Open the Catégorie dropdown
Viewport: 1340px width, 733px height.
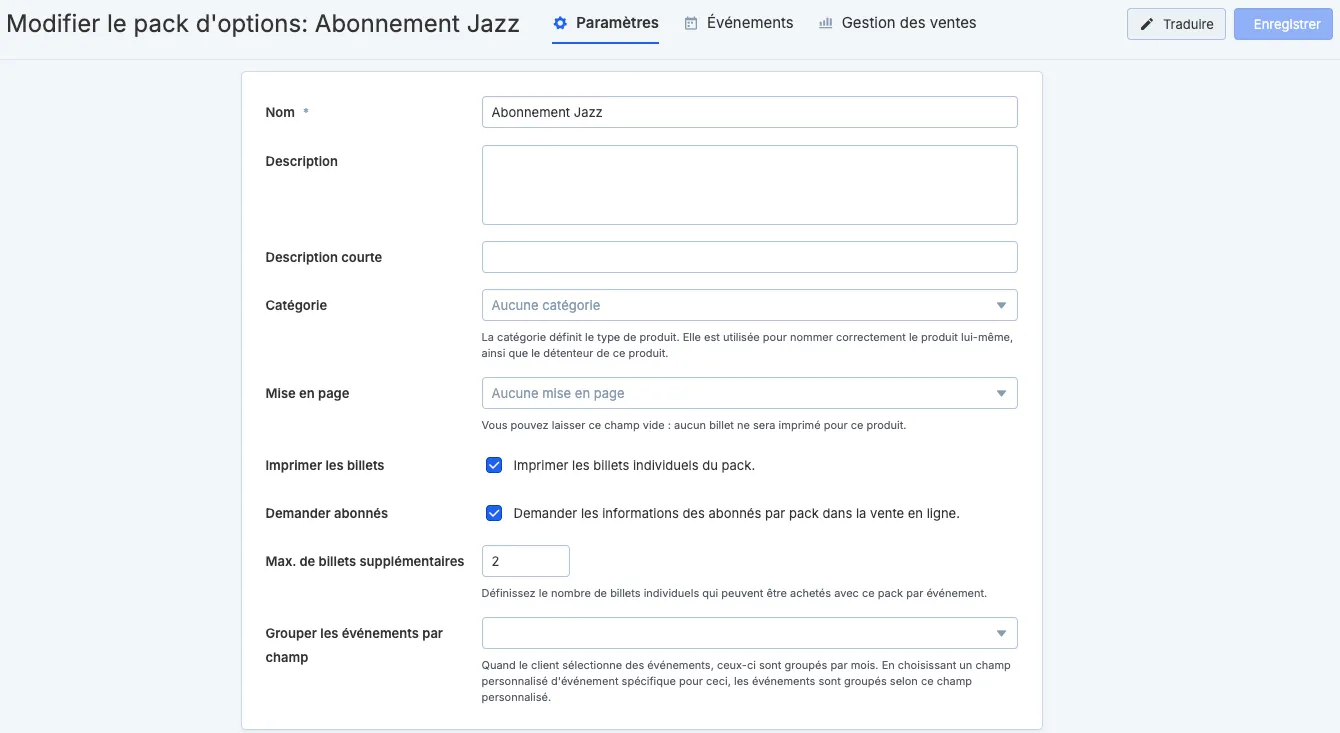coord(750,305)
